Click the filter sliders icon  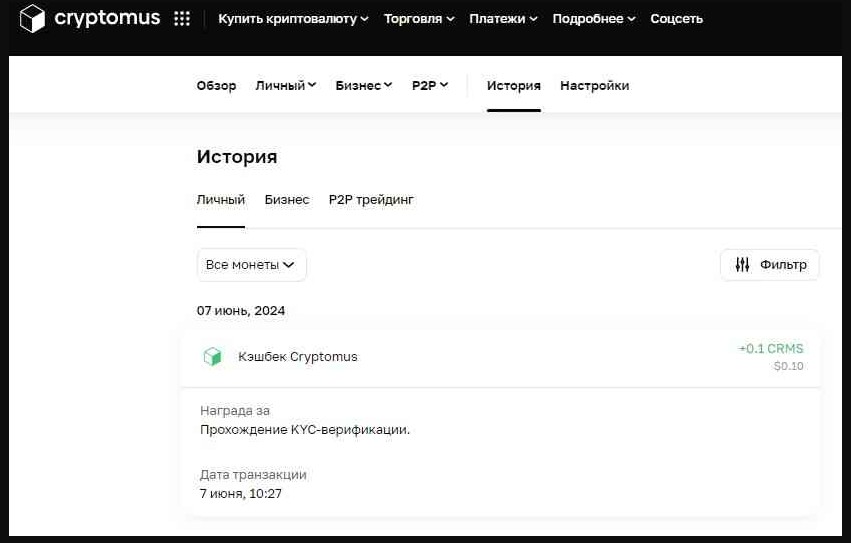742,265
